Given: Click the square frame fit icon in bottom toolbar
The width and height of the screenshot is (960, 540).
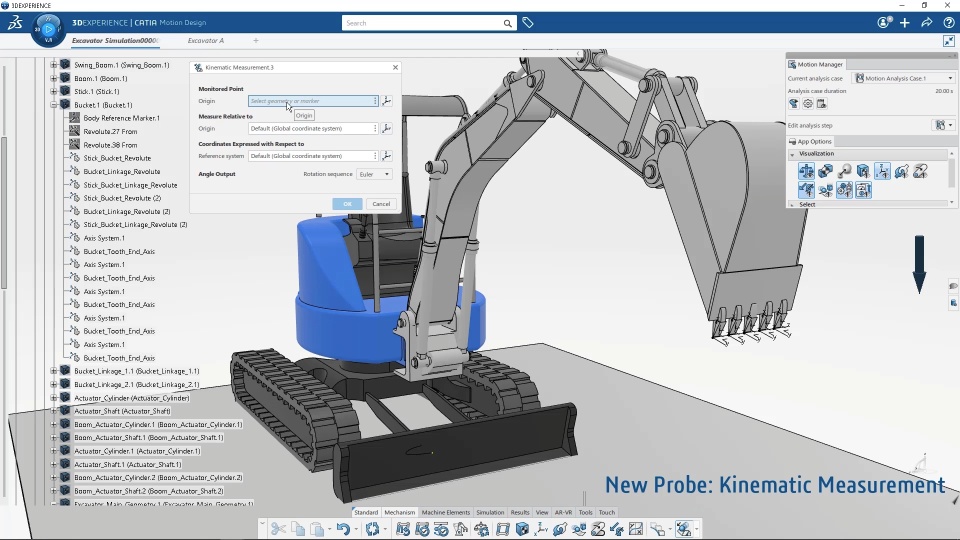Looking at the screenshot, I should [503, 529].
